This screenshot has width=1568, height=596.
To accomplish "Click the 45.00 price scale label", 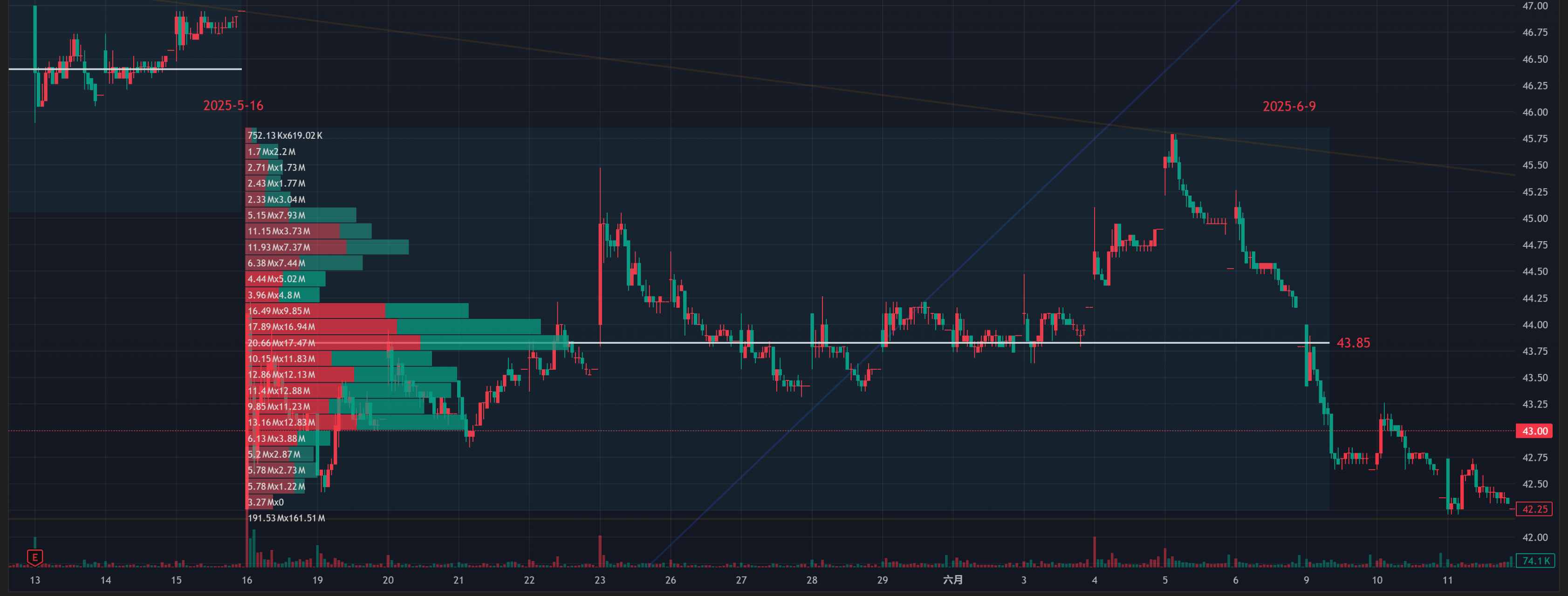I will (x=1534, y=219).
